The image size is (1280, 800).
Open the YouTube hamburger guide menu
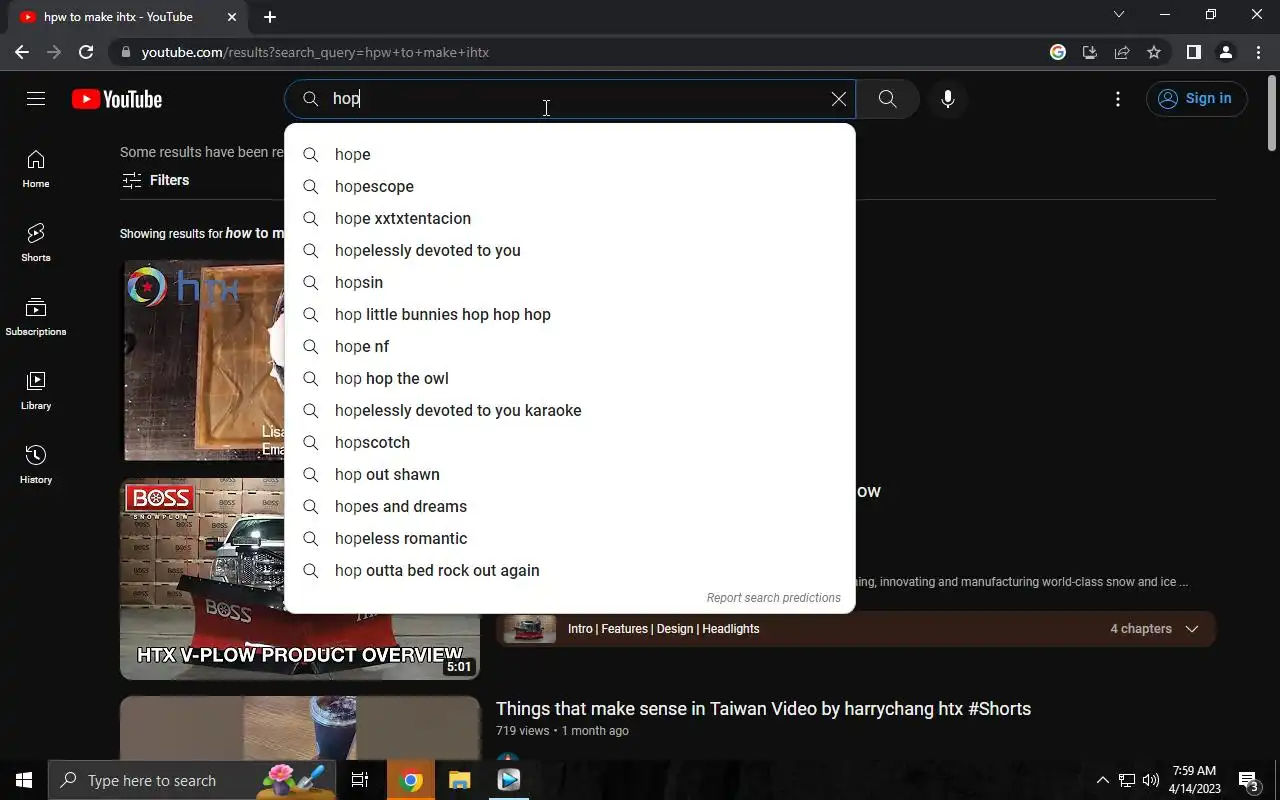(36, 99)
